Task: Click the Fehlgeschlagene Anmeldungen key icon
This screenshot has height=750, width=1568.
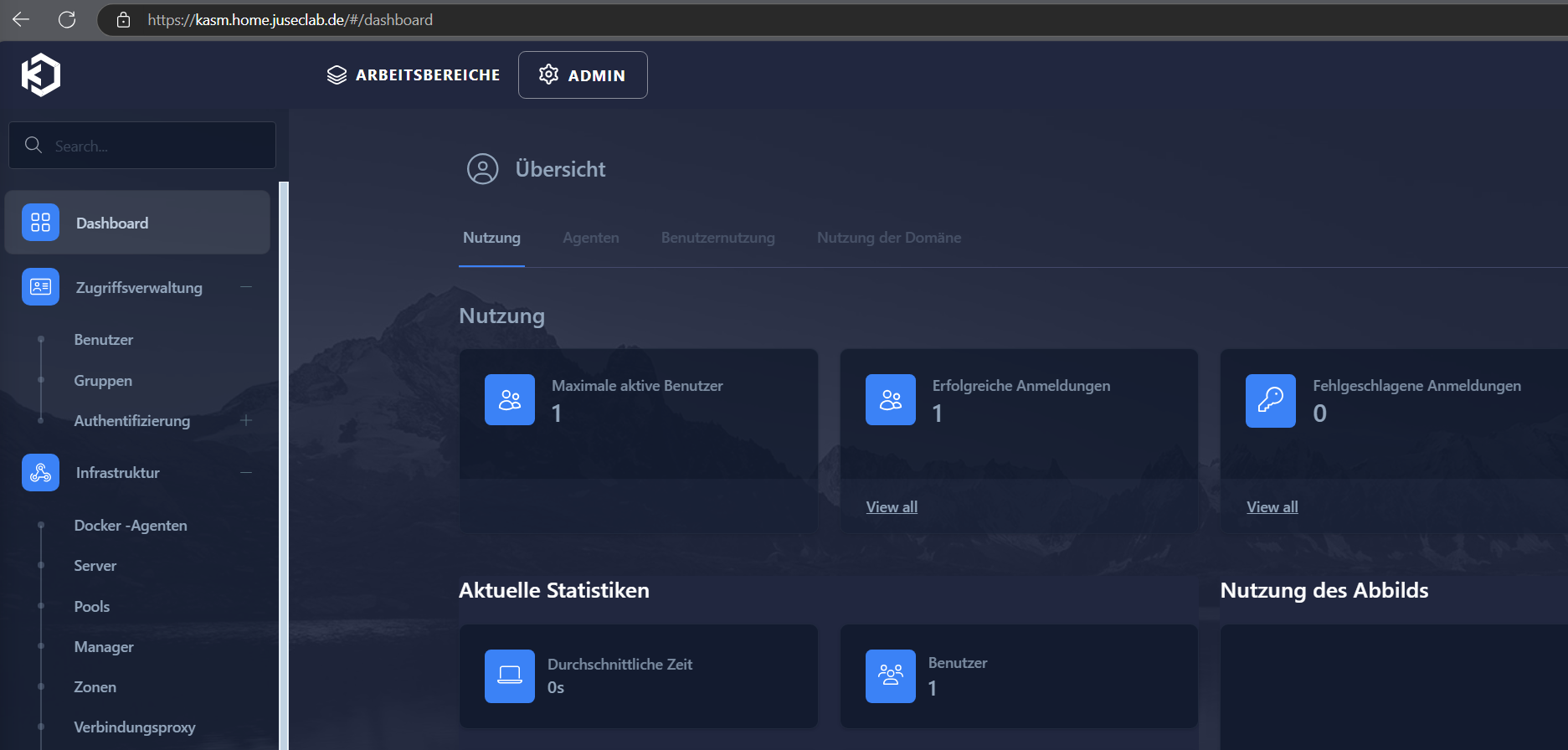Action: pyautogui.click(x=1271, y=401)
